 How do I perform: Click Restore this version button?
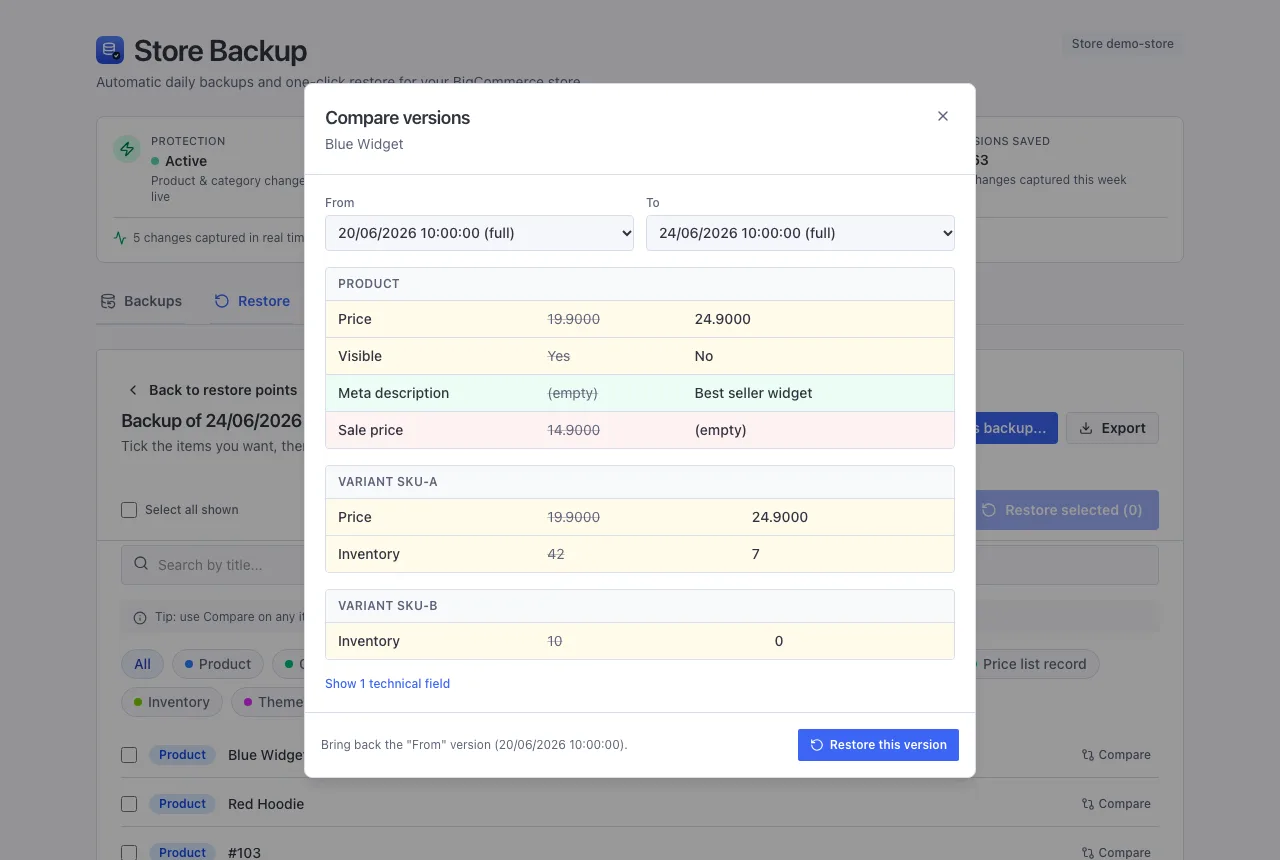click(x=878, y=745)
